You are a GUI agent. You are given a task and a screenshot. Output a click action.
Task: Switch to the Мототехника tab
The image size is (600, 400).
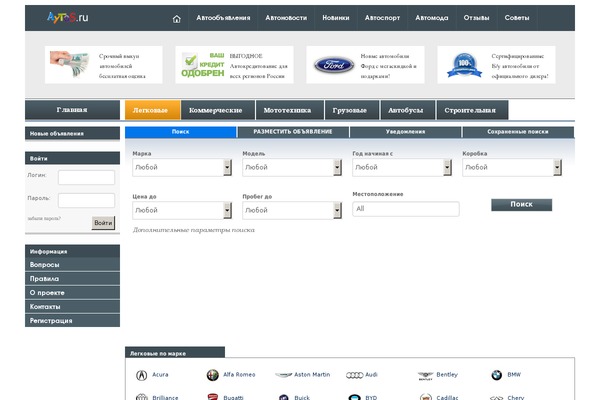tap(290, 110)
